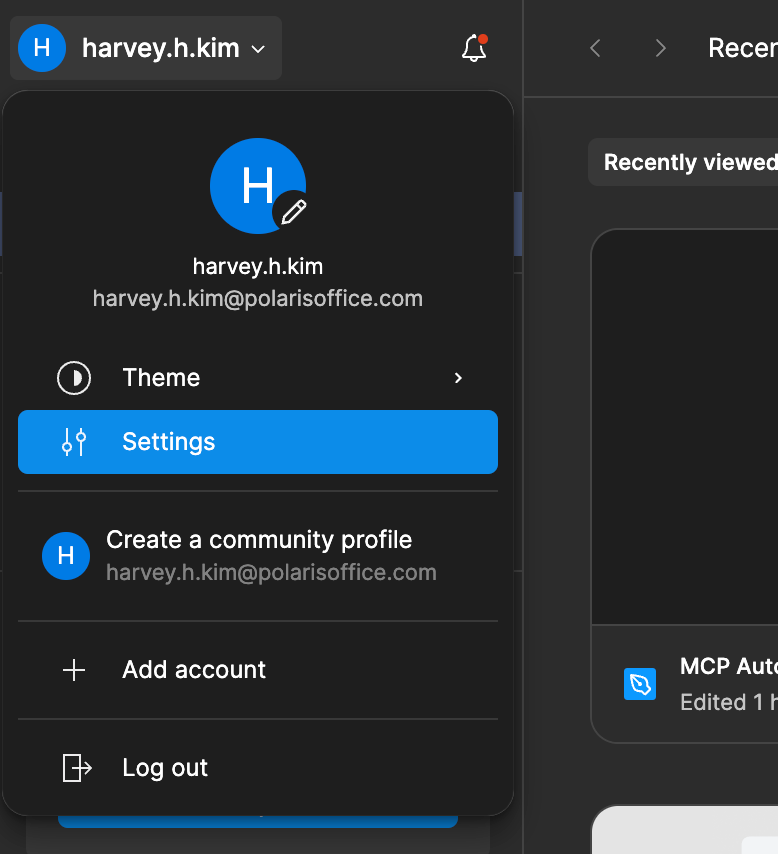Open the notifications bell
This screenshot has height=854, width=778.
tap(474, 48)
